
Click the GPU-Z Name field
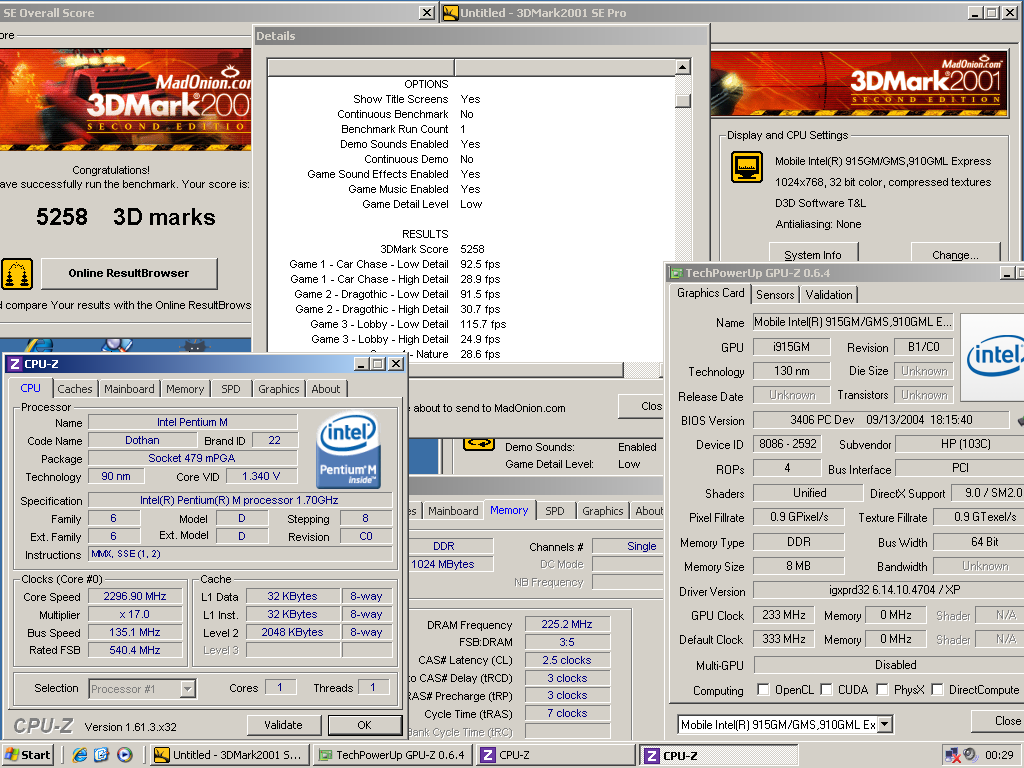(852, 322)
